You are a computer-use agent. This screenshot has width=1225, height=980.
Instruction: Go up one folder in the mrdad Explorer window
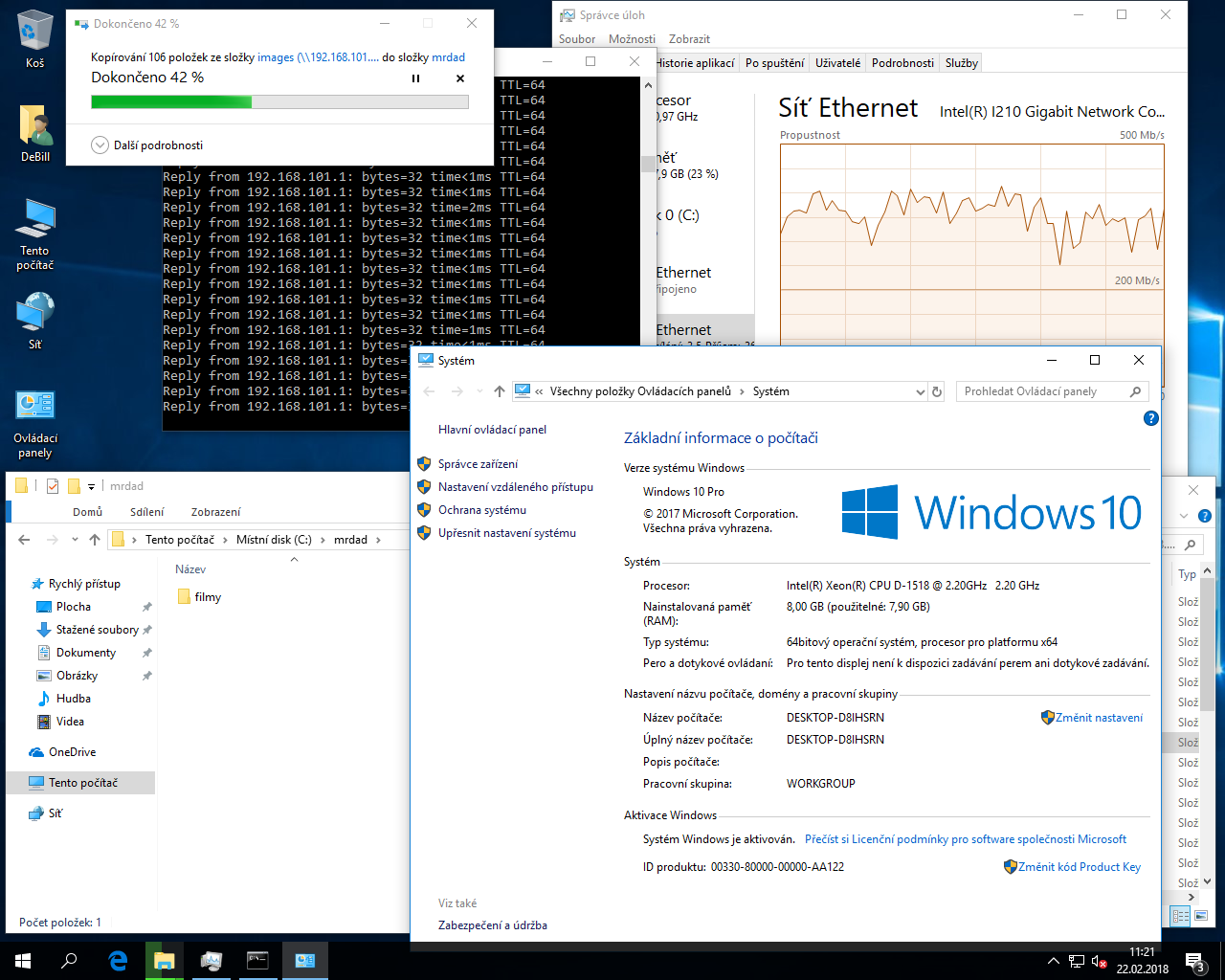[95, 540]
